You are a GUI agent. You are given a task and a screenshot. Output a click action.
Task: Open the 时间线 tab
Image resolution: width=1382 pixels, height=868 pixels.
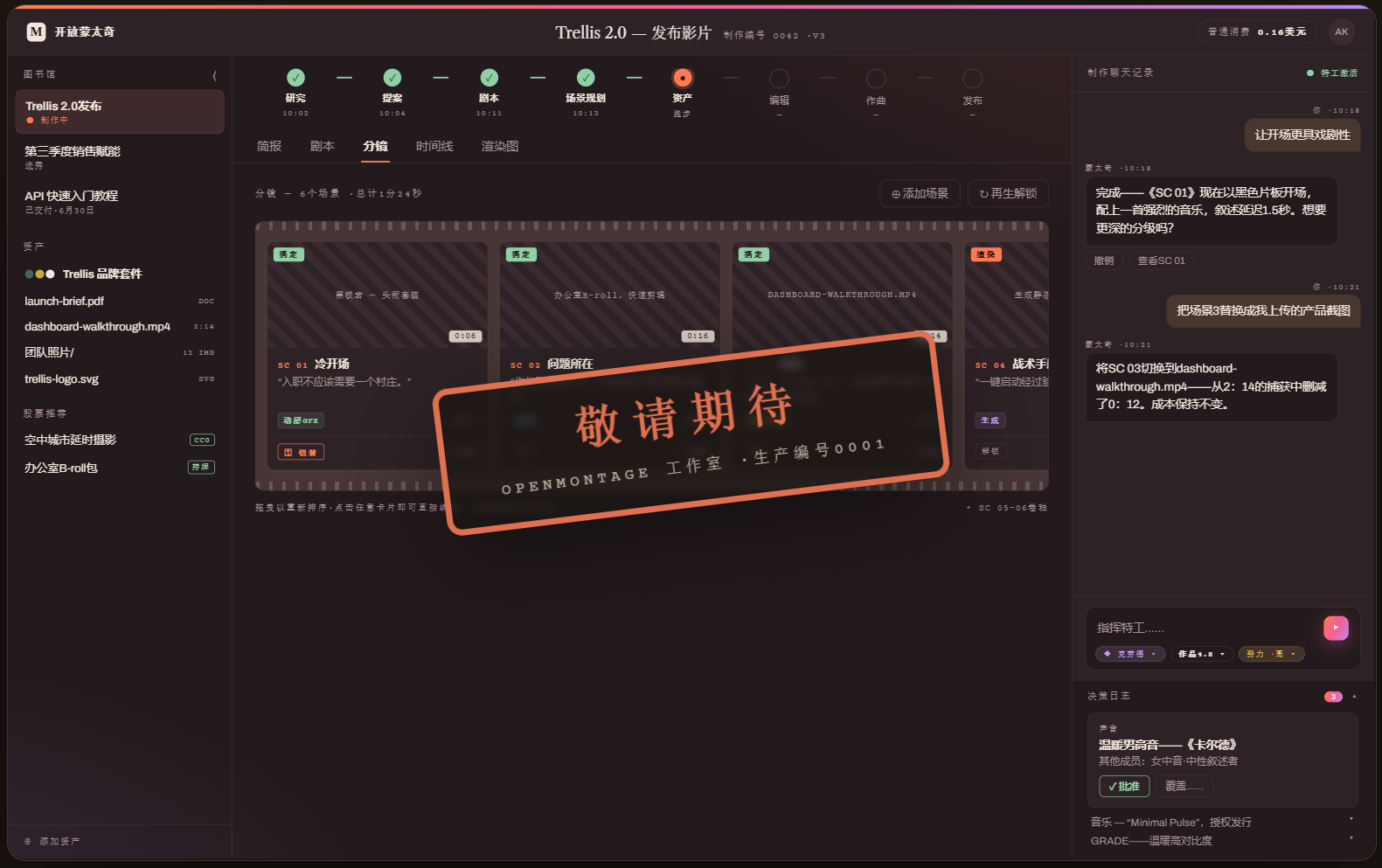(434, 146)
